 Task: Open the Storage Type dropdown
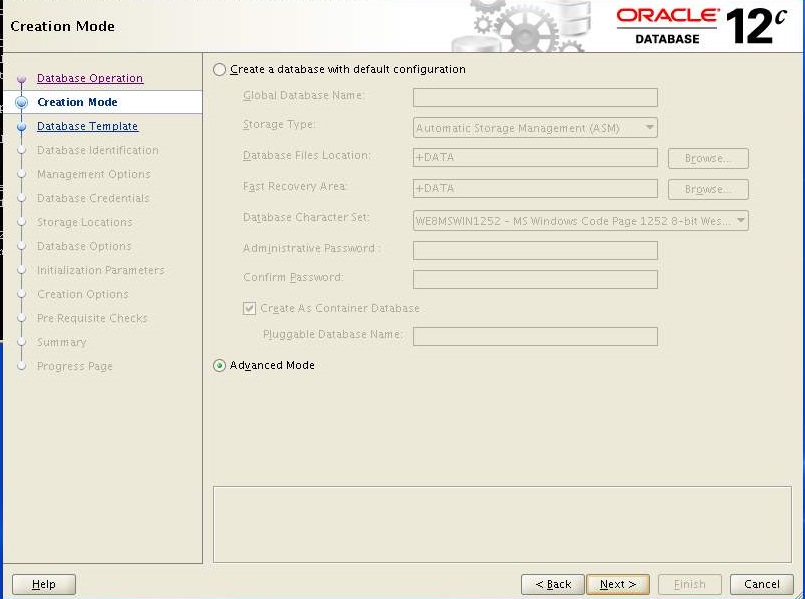535,128
